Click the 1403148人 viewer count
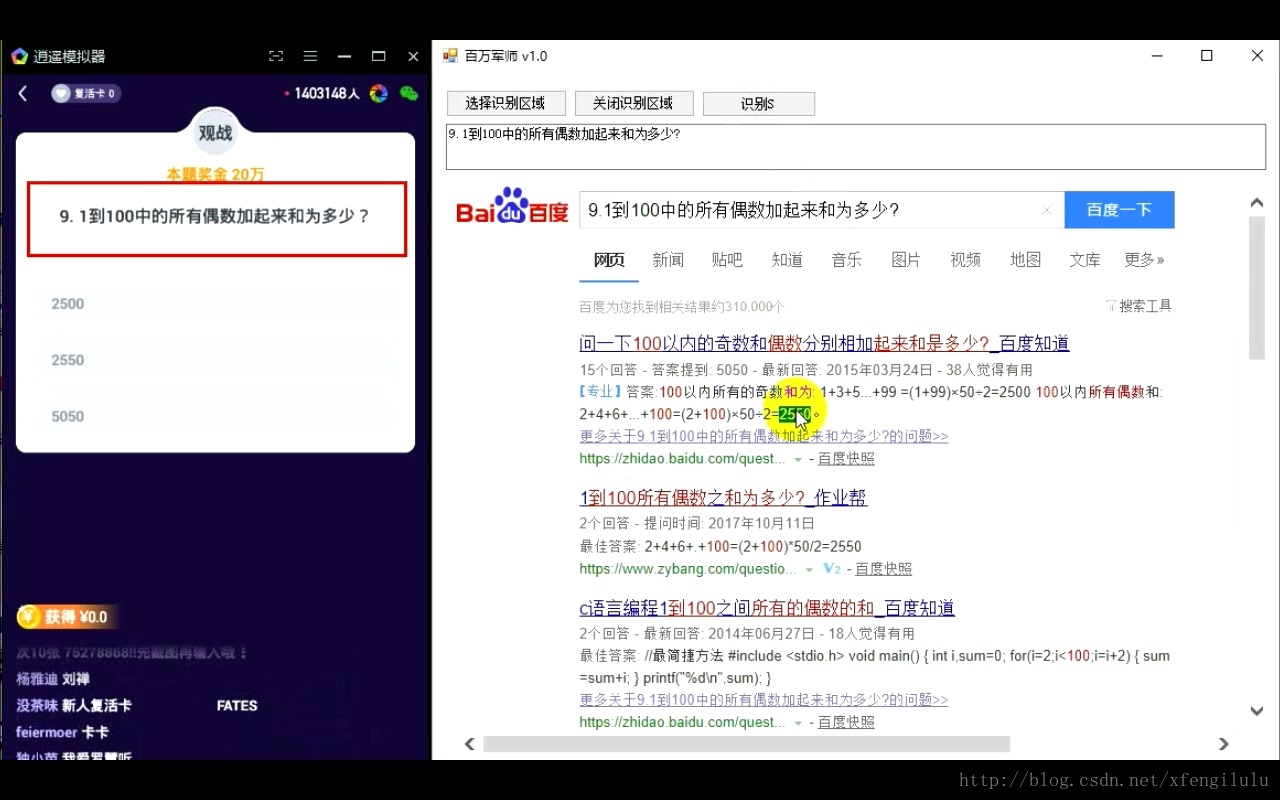The width and height of the screenshot is (1280, 800). [x=327, y=93]
